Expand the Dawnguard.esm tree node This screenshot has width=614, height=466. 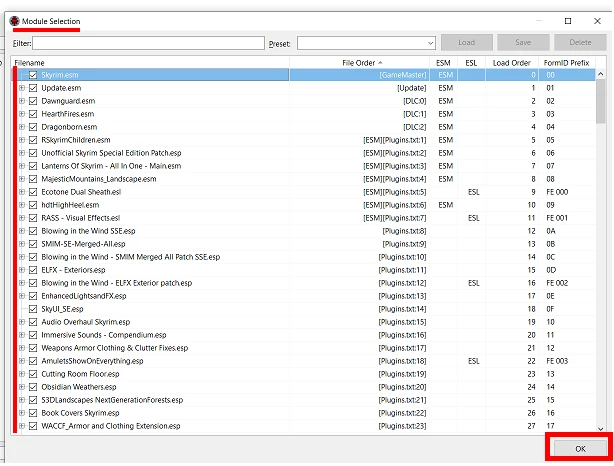click(x=22, y=101)
